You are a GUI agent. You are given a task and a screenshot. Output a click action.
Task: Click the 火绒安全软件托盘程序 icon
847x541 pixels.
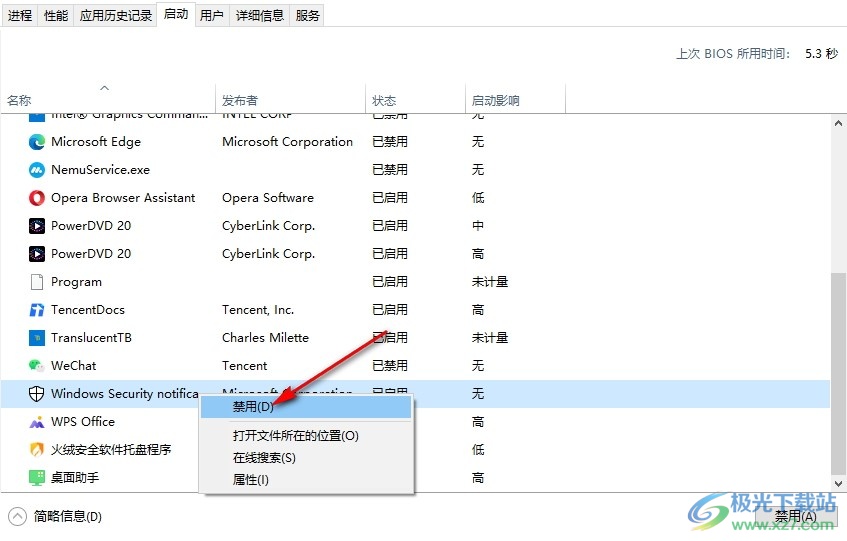(x=37, y=450)
